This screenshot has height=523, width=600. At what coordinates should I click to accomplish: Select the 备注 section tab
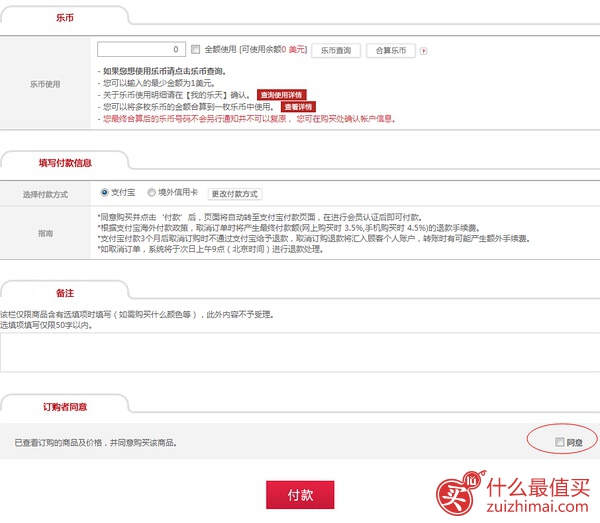pyautogui.click(x=65, y=293)
